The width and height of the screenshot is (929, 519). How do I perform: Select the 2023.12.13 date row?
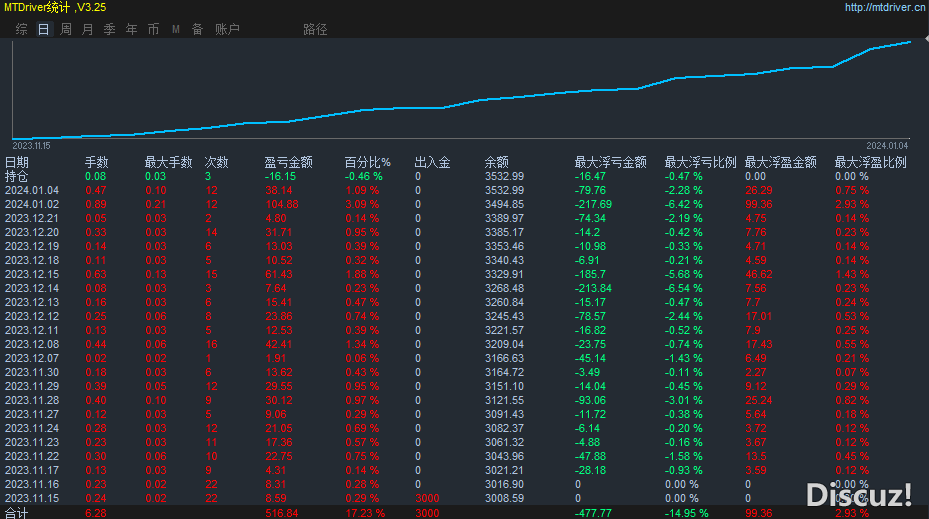coord(464,303)
